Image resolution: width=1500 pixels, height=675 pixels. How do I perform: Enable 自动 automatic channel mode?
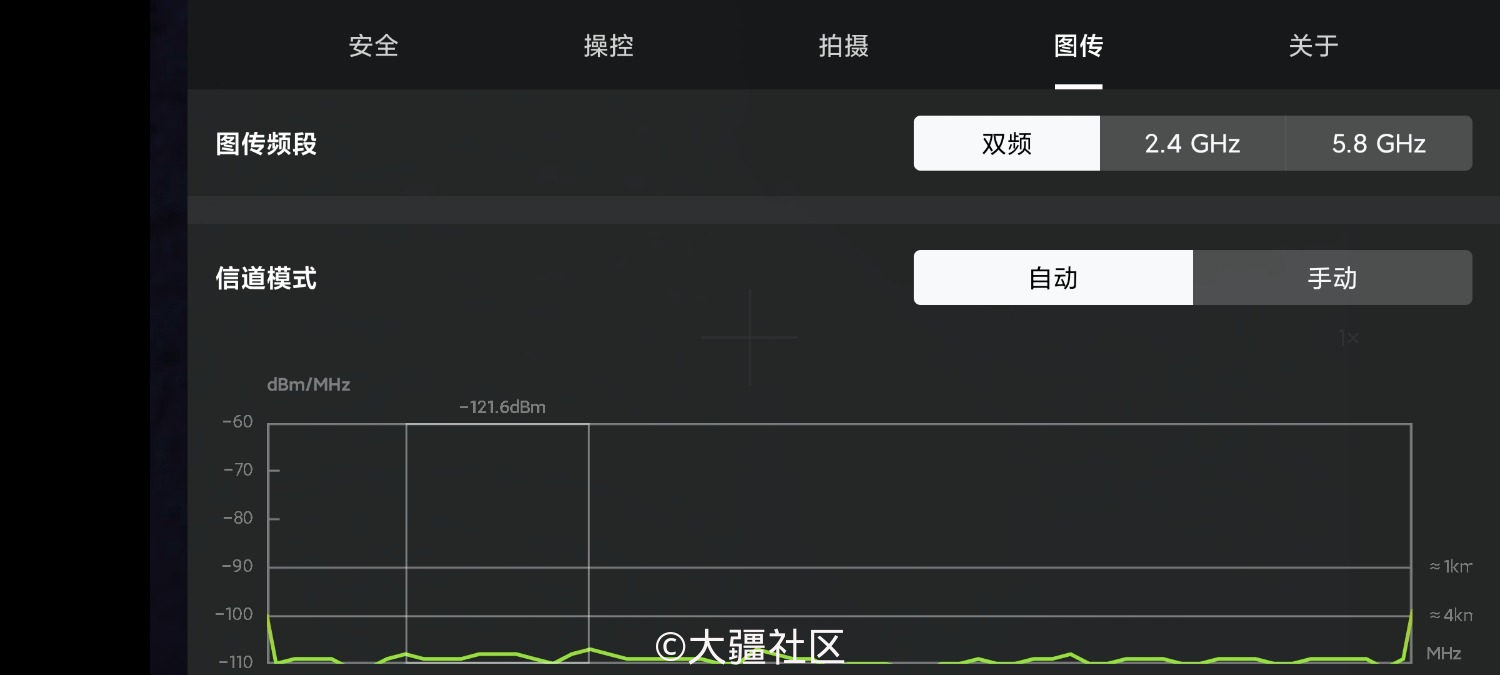[x=1053, y=278]
